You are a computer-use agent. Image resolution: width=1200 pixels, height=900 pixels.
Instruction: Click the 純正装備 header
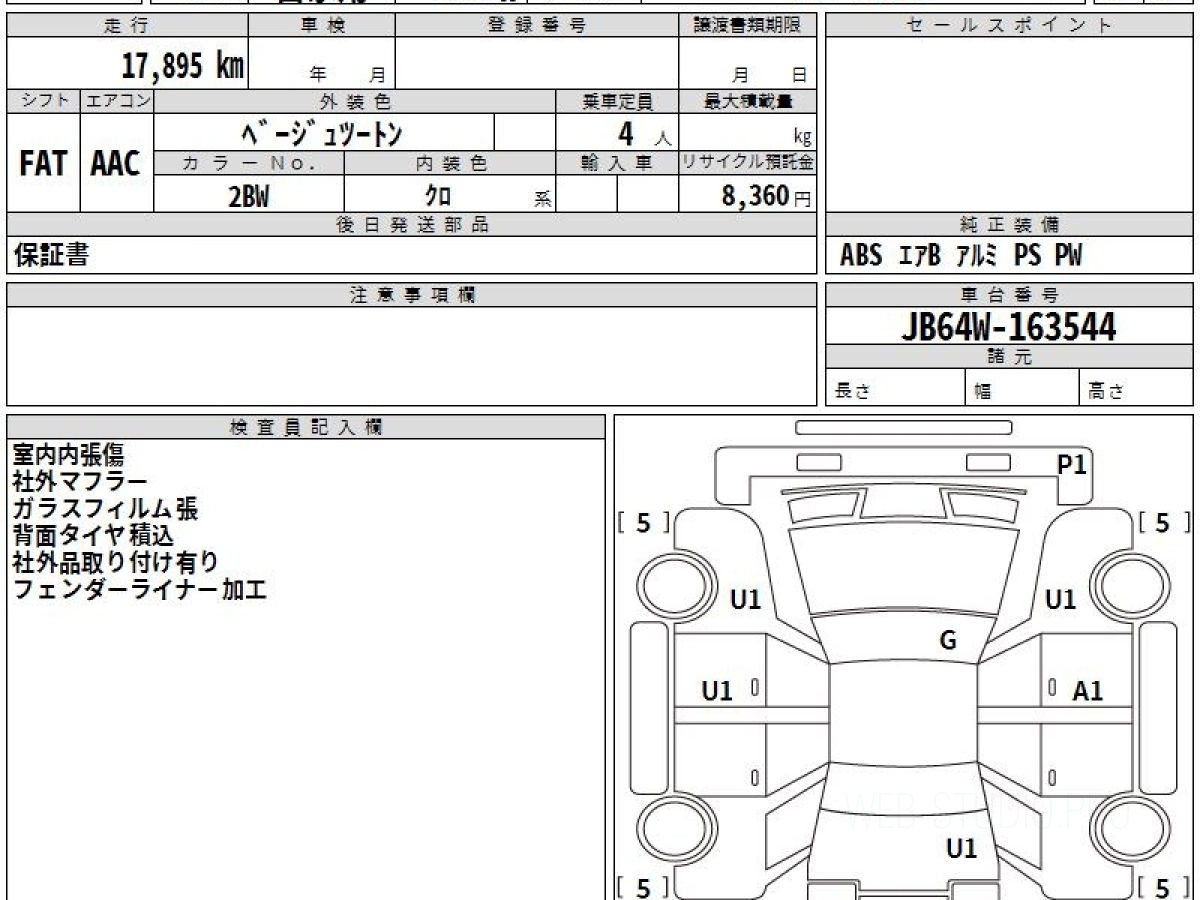(x=1009, y=225)
